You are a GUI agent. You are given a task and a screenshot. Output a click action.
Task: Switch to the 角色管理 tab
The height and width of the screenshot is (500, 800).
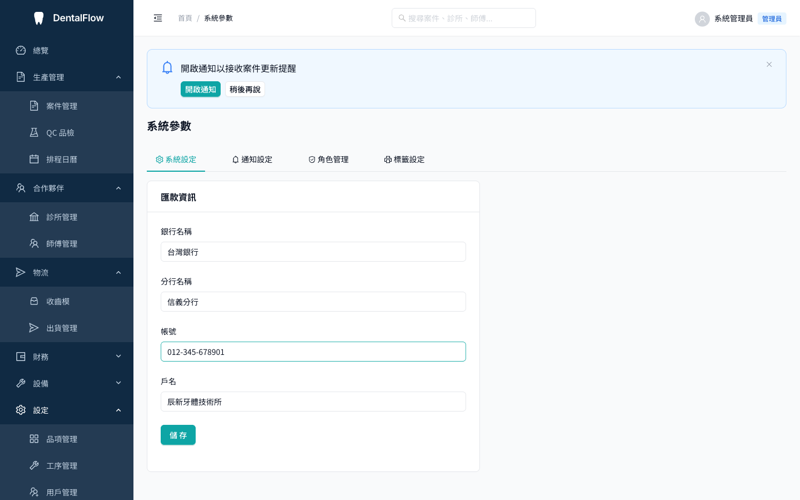[x=329, y=159]
